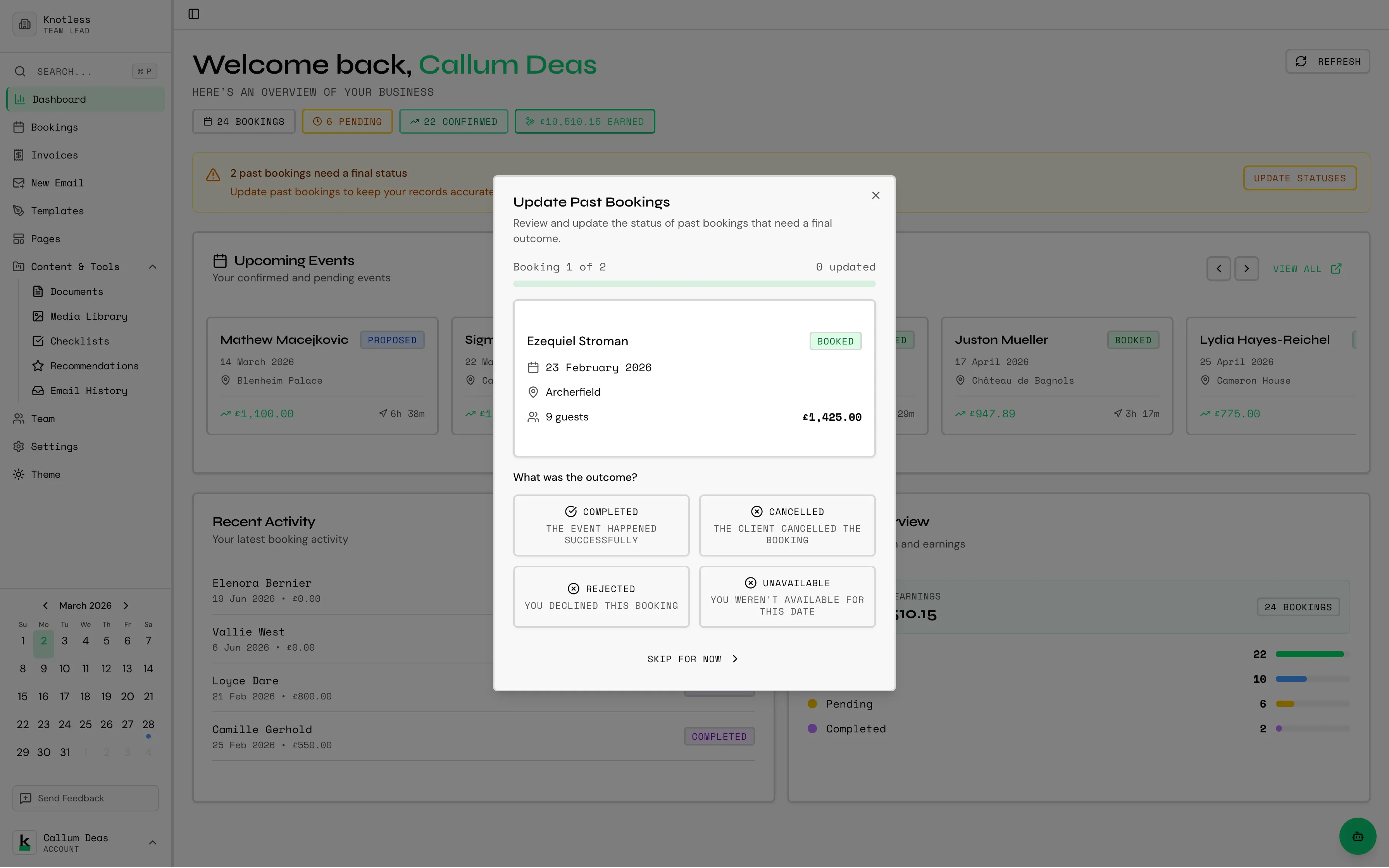The width and height of the screenshot is (1389, 868).
Task: Open the Invoices page
Action: pos(54,155)
